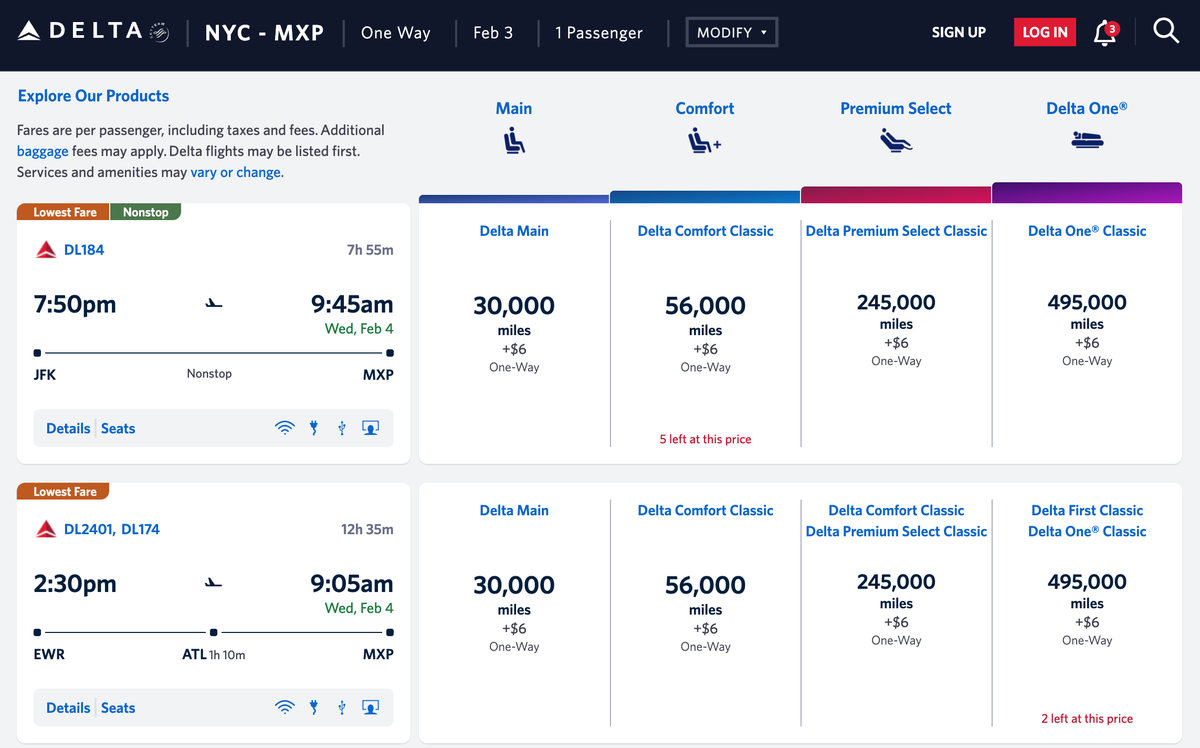Click the power outlet icon on the nonstop flight card
The height and width of the screenshot is (748, 1200).
tap(313, 427)
